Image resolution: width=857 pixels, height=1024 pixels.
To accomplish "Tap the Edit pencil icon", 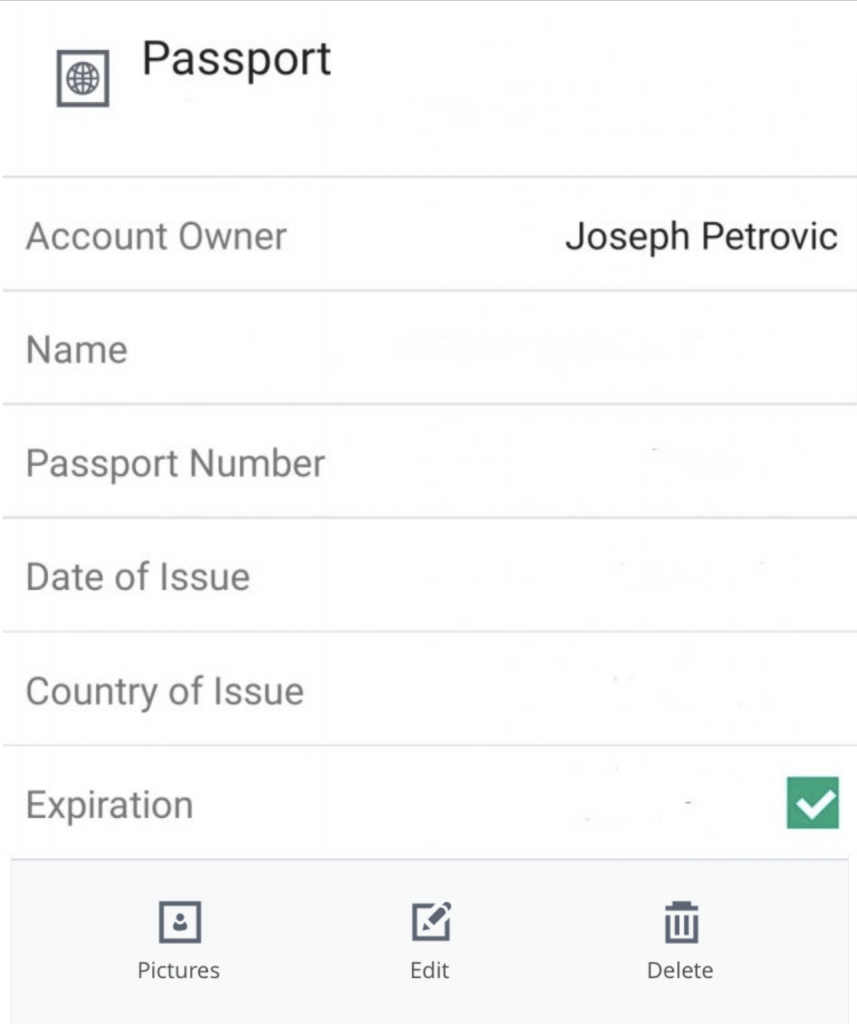I will (431, 921).
